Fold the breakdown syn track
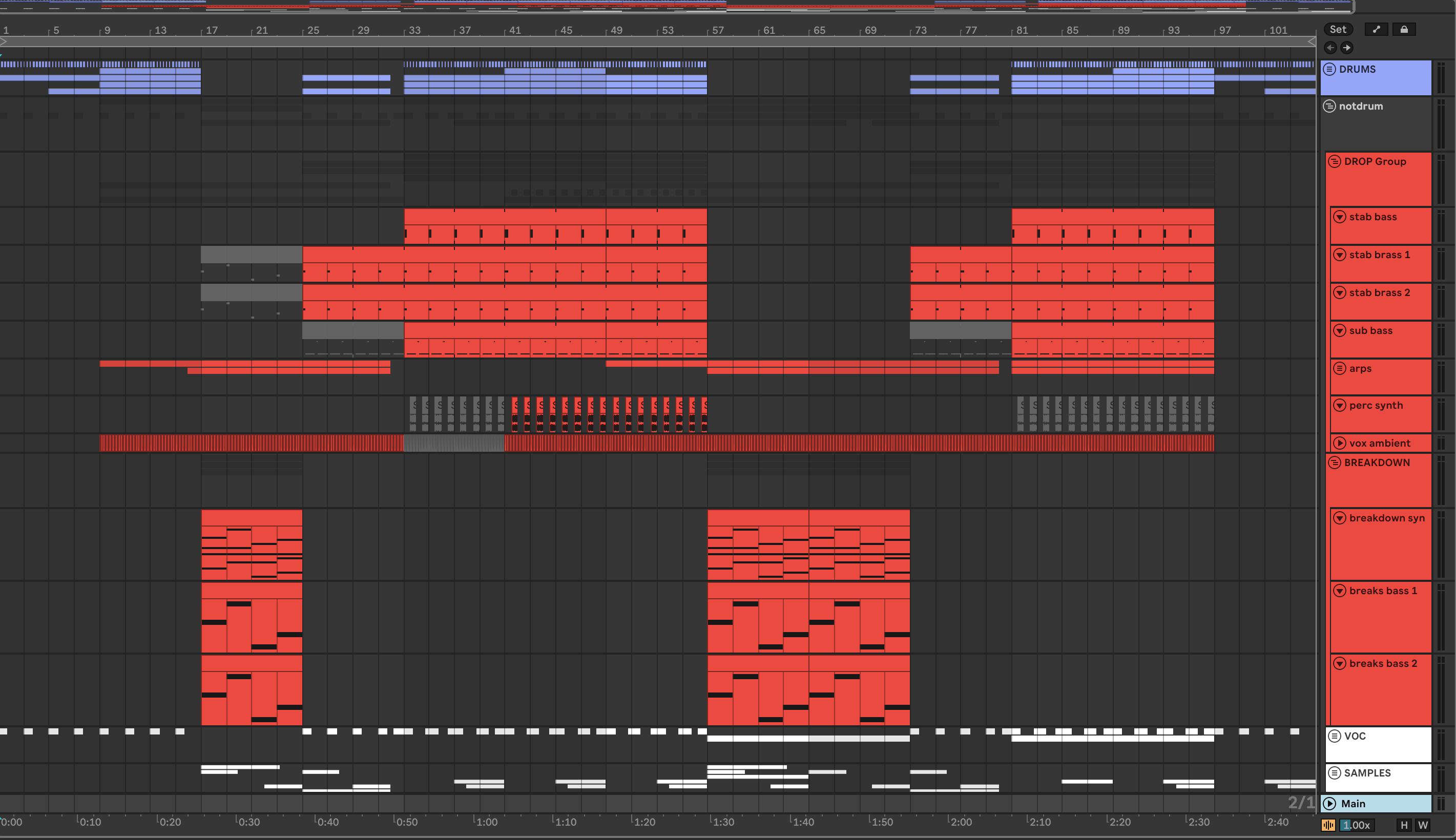The width and height of the screenshot is (1456, 840). (x=1340, y=518)
